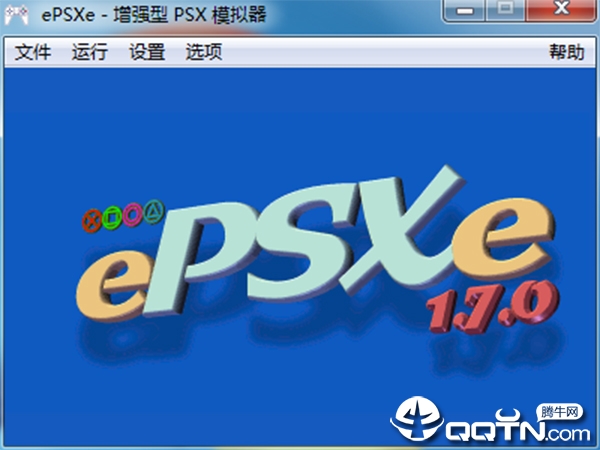Open the 文件 menu
600x450 pixels.
point(33,52)
